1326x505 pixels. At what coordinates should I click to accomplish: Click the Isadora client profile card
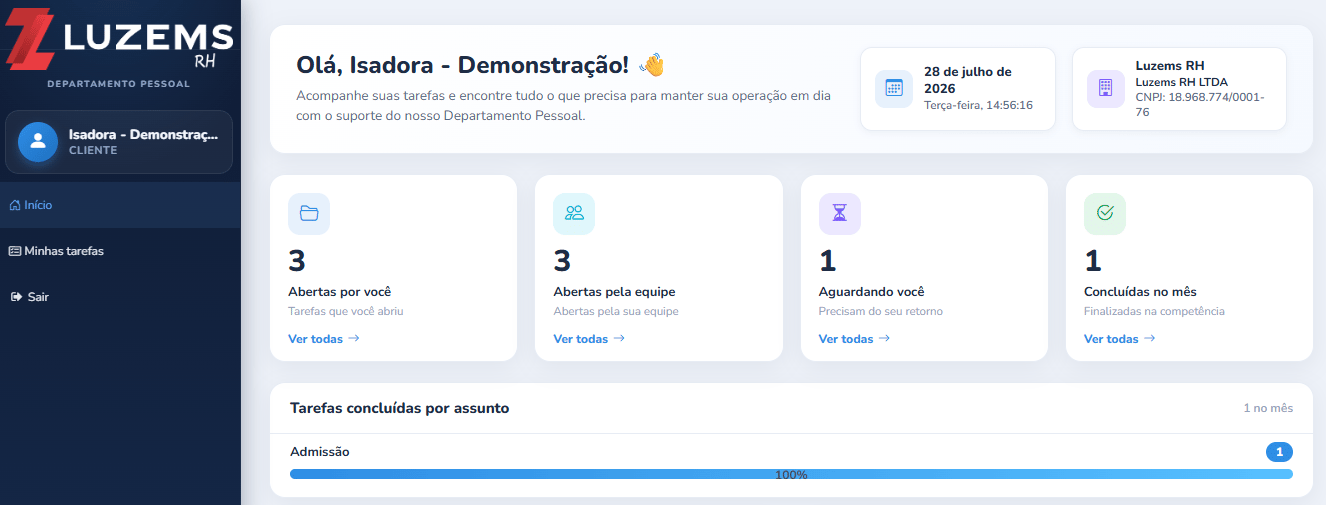pos(119,142)
